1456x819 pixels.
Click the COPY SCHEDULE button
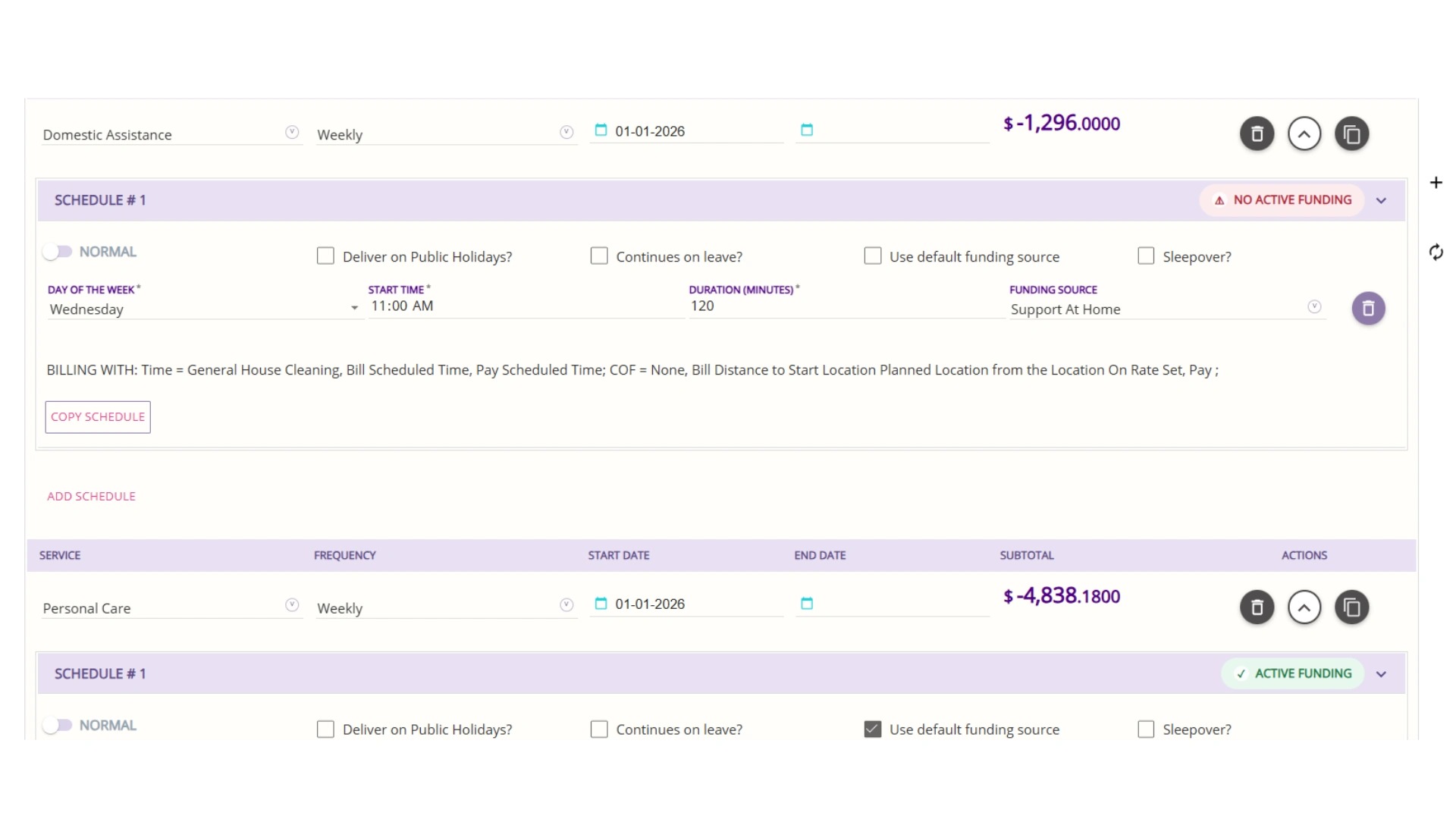coord(98,417)
